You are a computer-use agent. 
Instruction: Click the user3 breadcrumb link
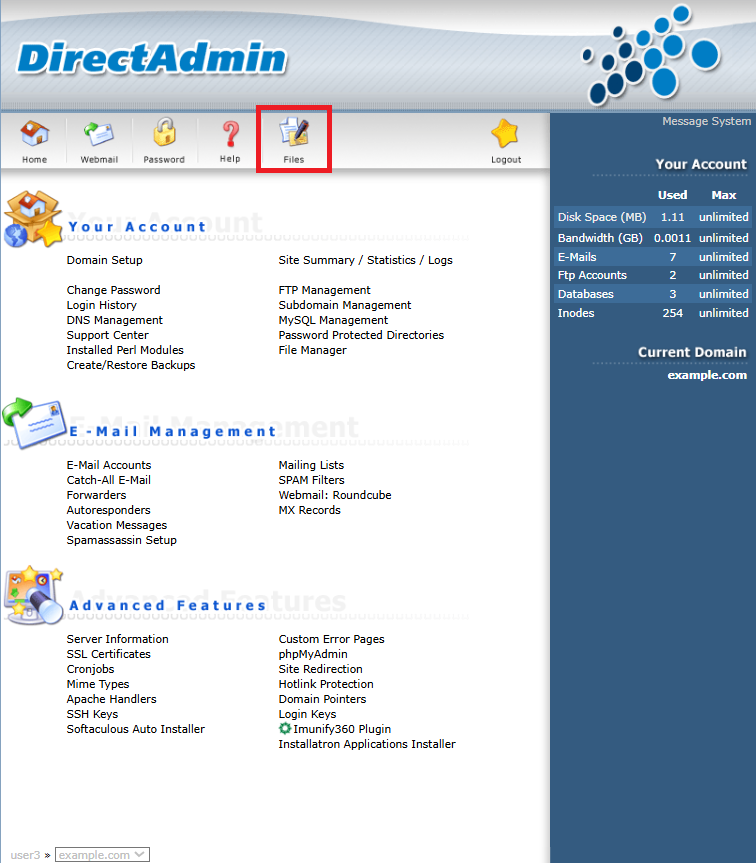coord(25,855)
